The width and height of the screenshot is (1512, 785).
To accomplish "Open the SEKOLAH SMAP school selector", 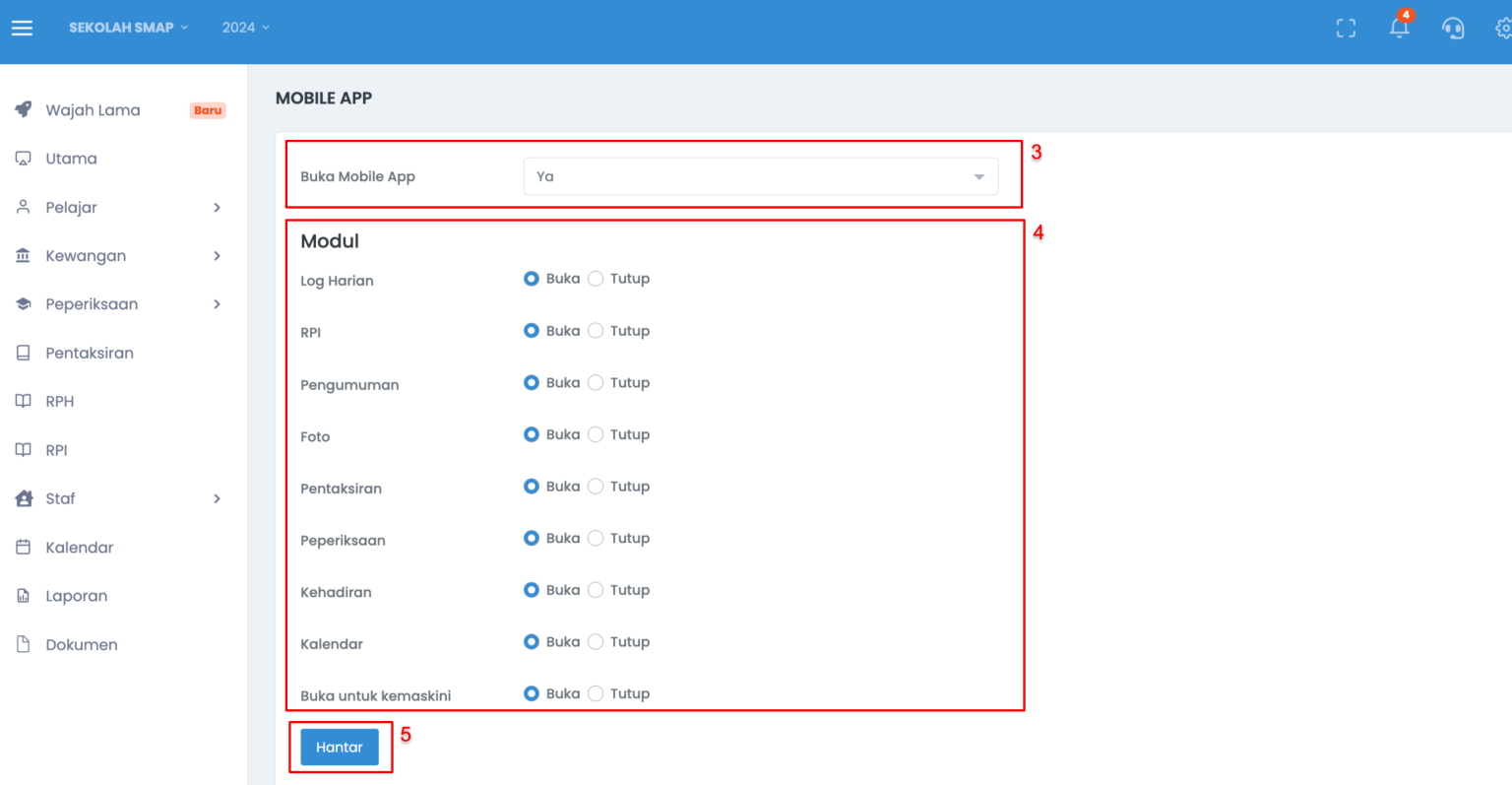I will [x=128, y=28].
